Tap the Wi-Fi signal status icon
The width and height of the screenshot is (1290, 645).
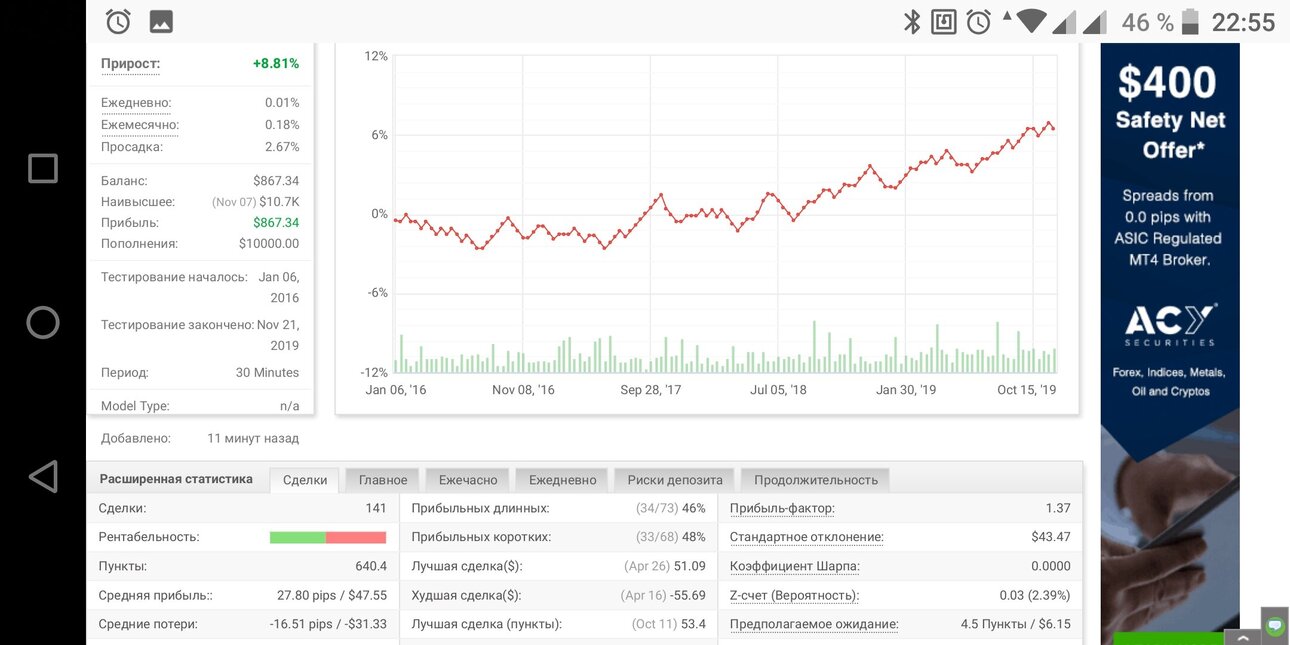[1032, 21]
